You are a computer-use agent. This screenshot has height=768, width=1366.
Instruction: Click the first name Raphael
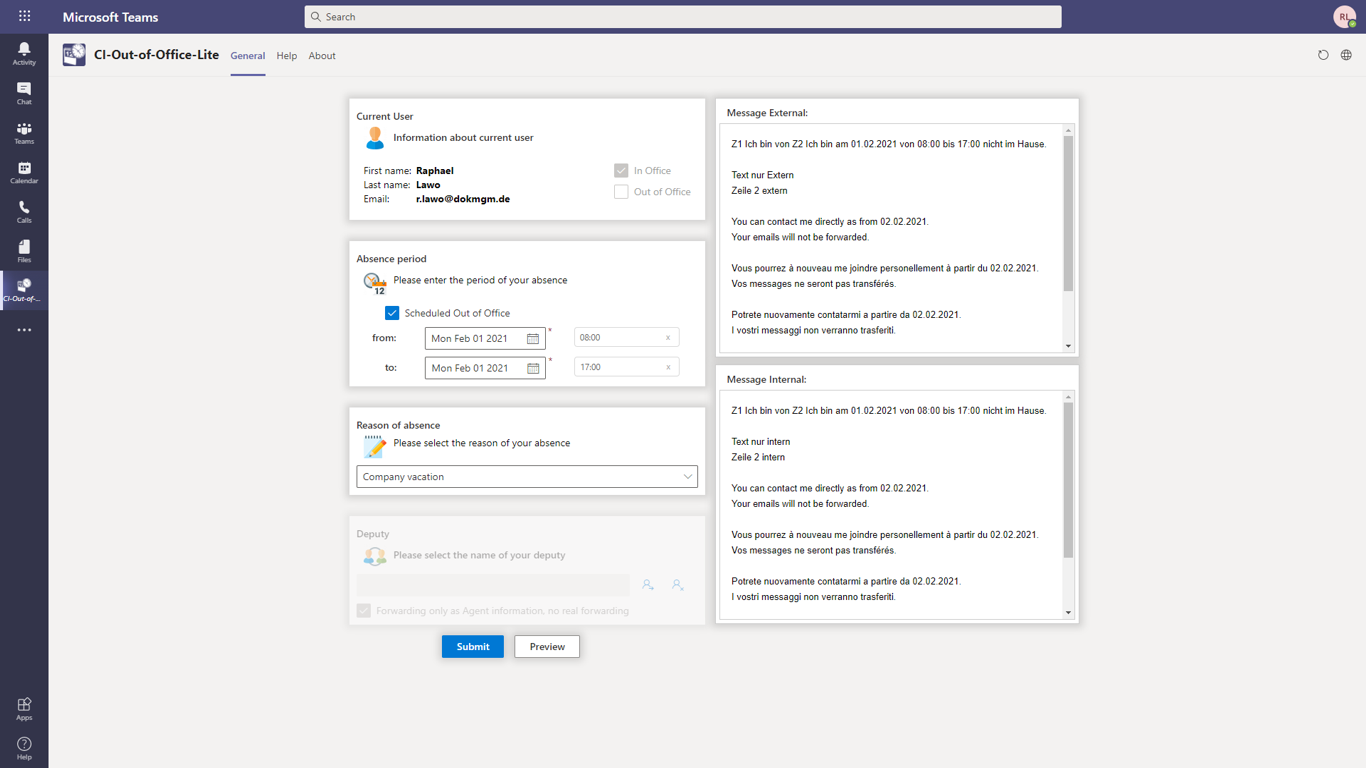(435, 171)
